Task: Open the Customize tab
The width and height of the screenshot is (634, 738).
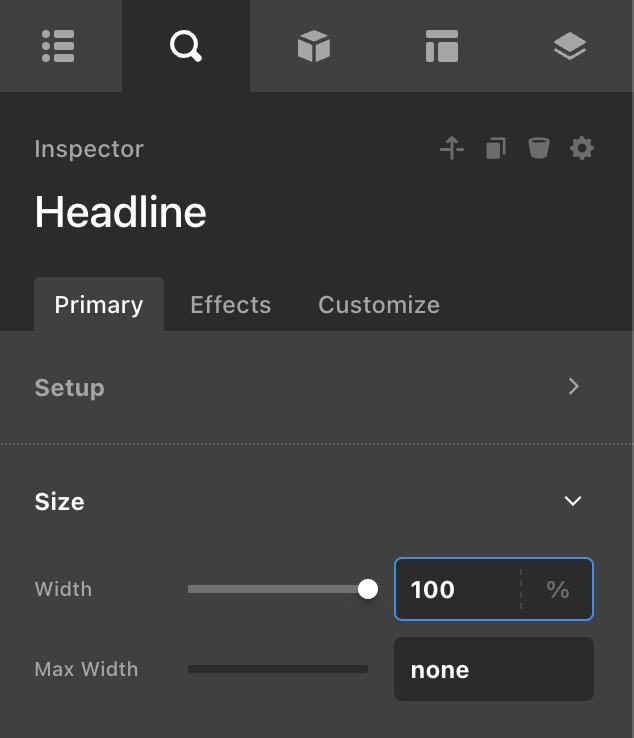Action: pos(379,305)
